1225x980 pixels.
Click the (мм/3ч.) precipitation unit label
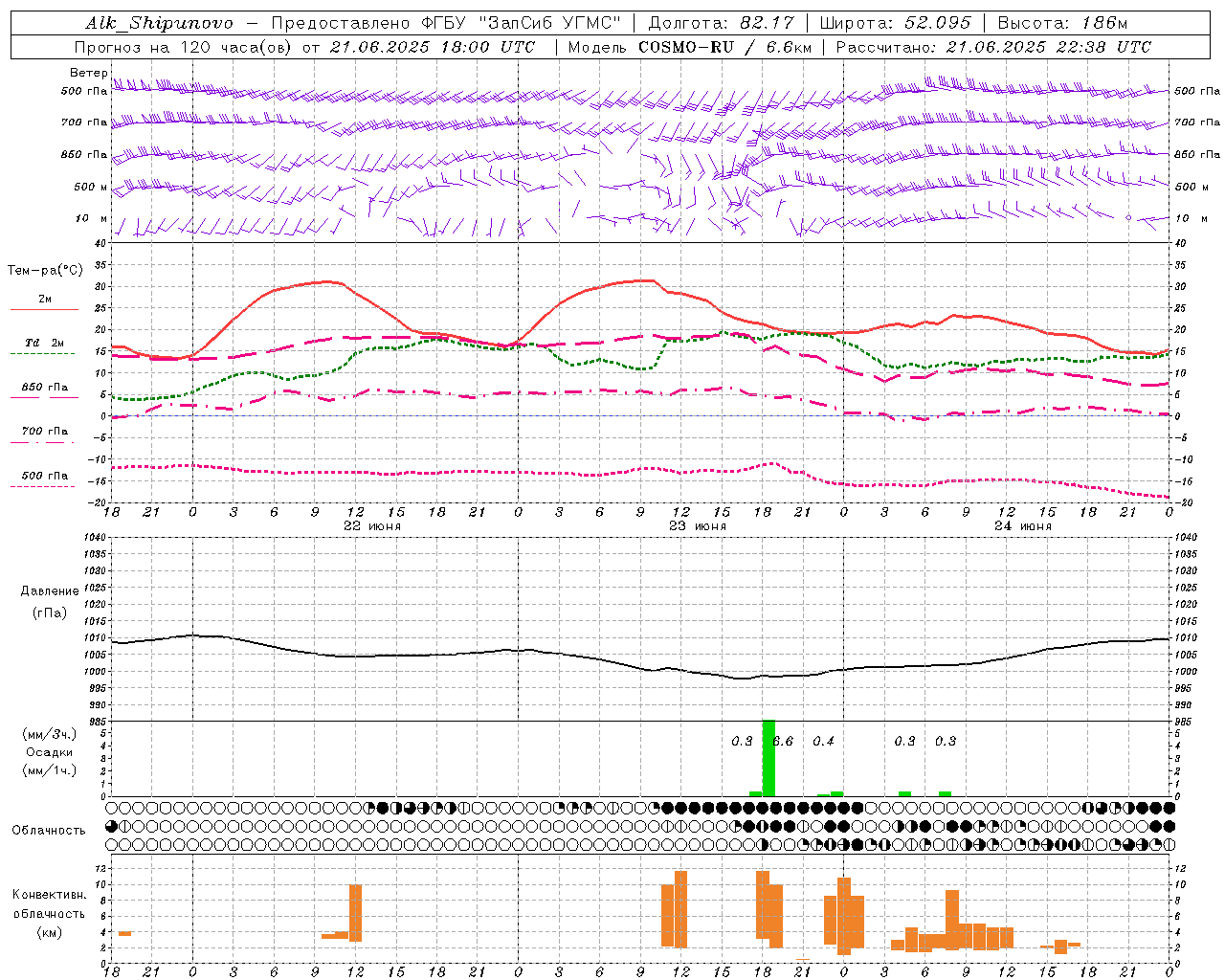tap(49, 734)
